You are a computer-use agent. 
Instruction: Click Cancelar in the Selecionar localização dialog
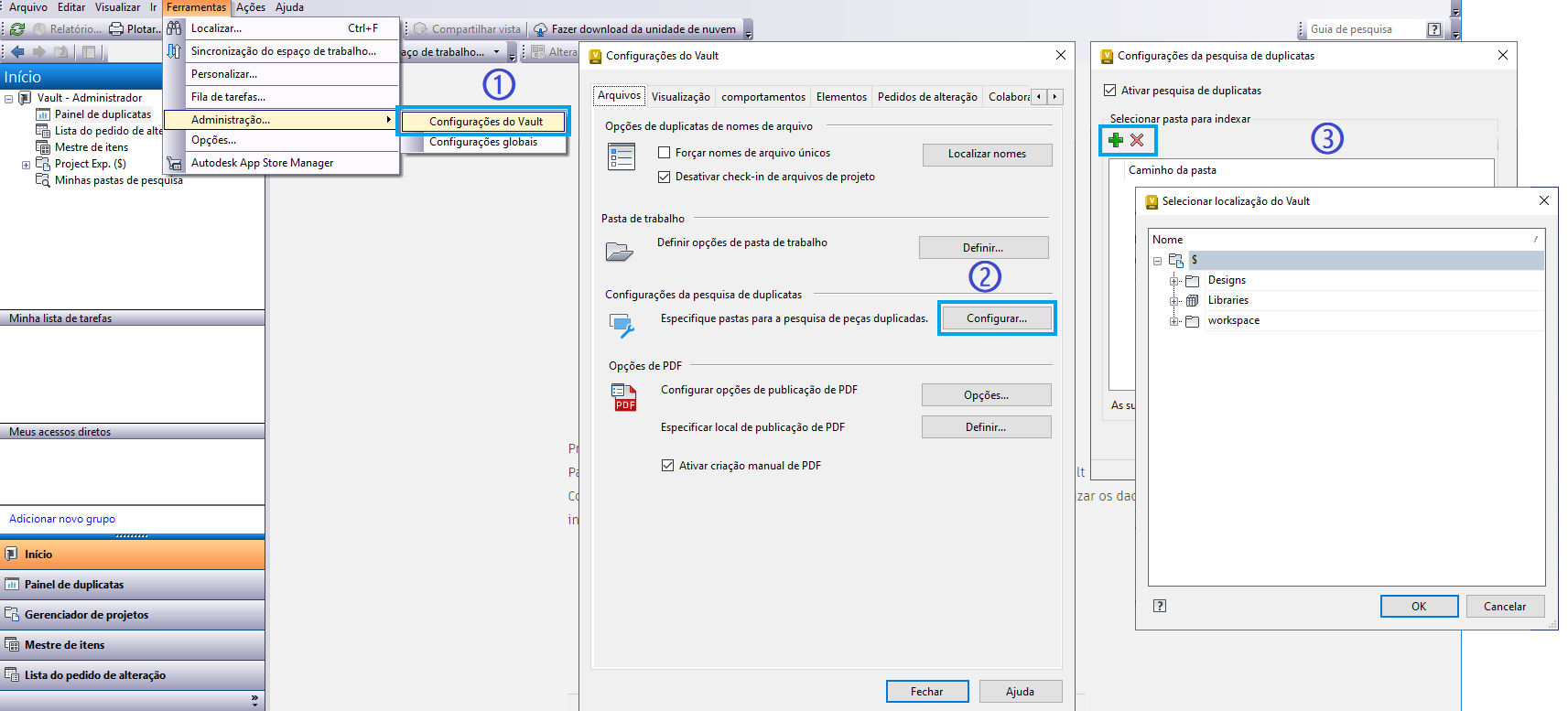point(1505,607)
